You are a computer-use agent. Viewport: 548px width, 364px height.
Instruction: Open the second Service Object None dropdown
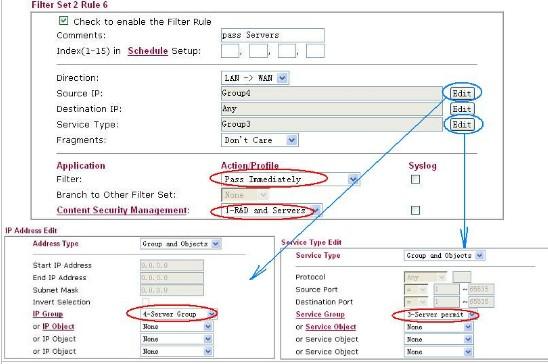click(x=438, y=339)
